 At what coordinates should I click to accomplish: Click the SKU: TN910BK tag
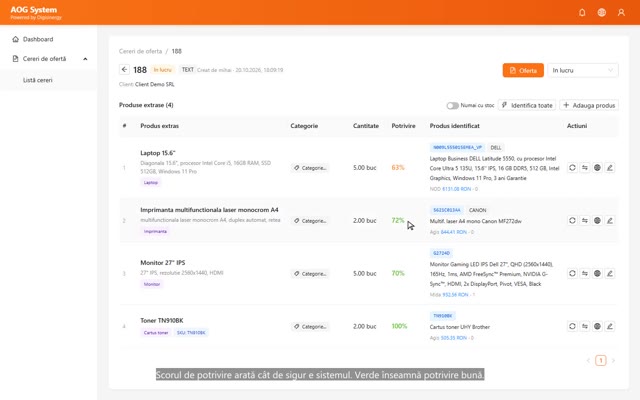point(191,333)
